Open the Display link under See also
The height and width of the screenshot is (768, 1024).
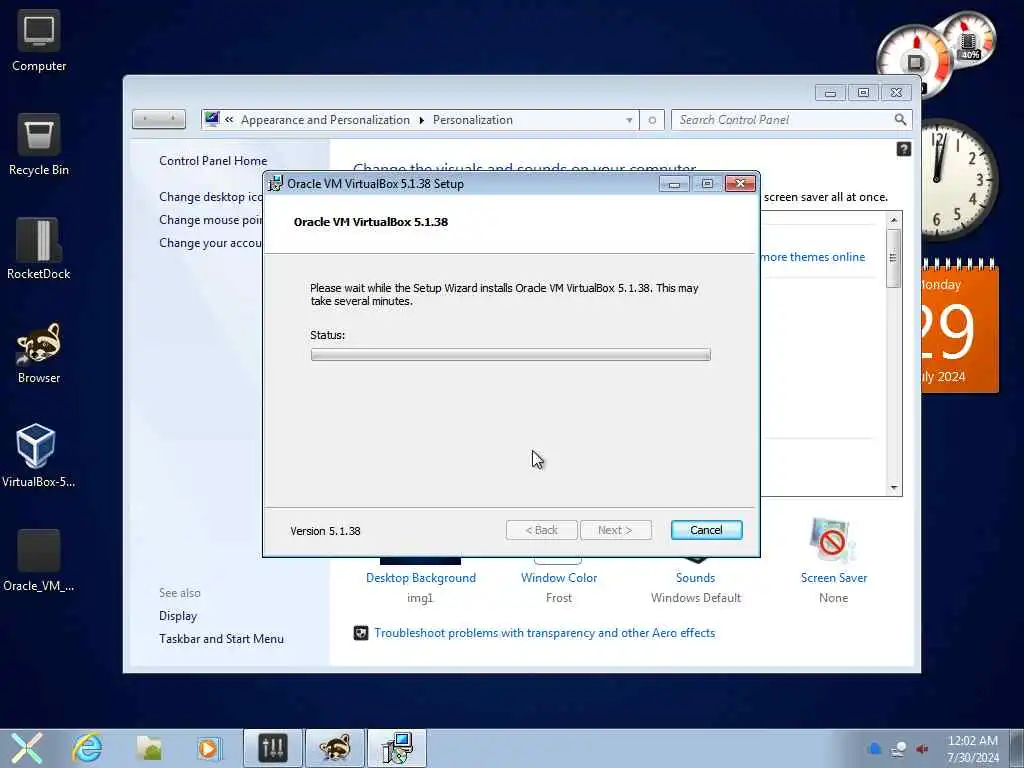178,616
